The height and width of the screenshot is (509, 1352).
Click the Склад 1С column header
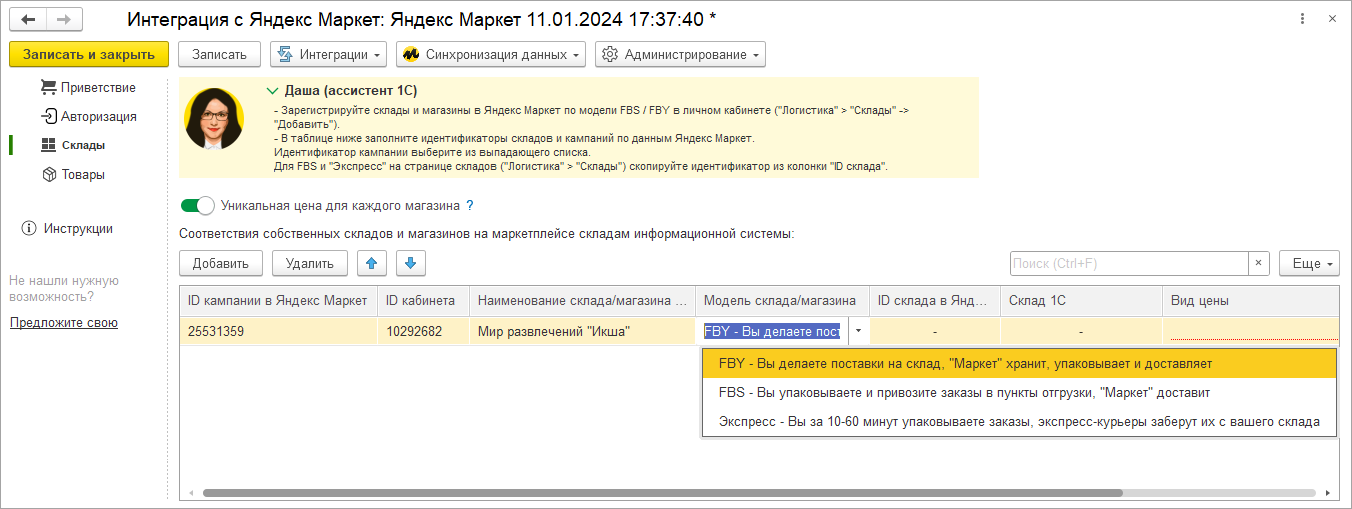coord(1081,300)
